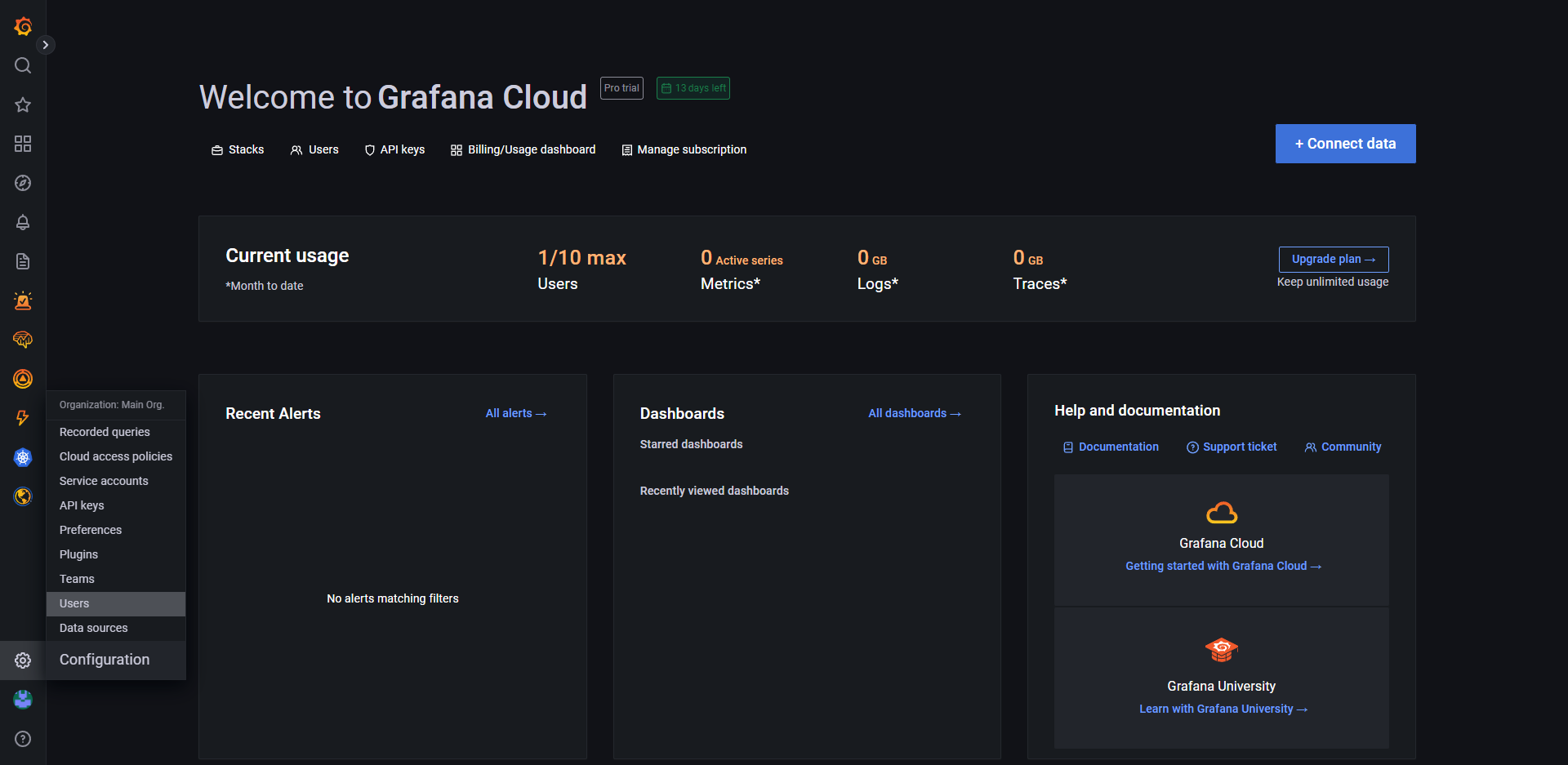Screen dimensions: 1568x765
Task: Click the No alerts matching filters message
Action: tap(393, 598)
